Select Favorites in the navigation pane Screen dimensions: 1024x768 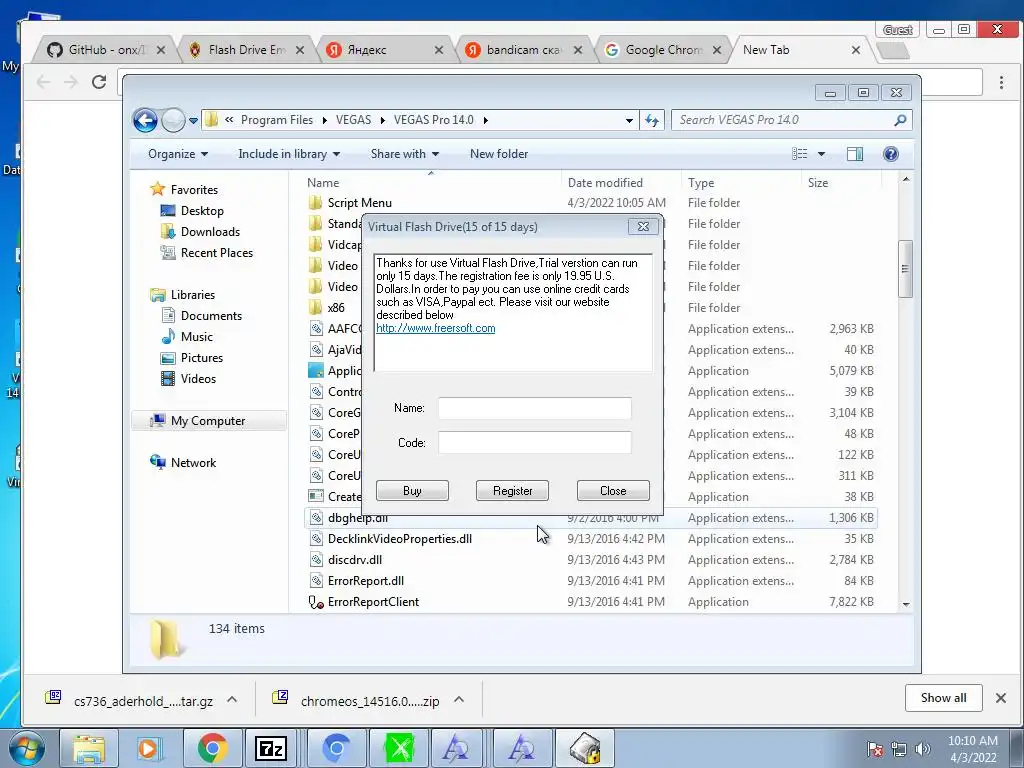point(194,189)
